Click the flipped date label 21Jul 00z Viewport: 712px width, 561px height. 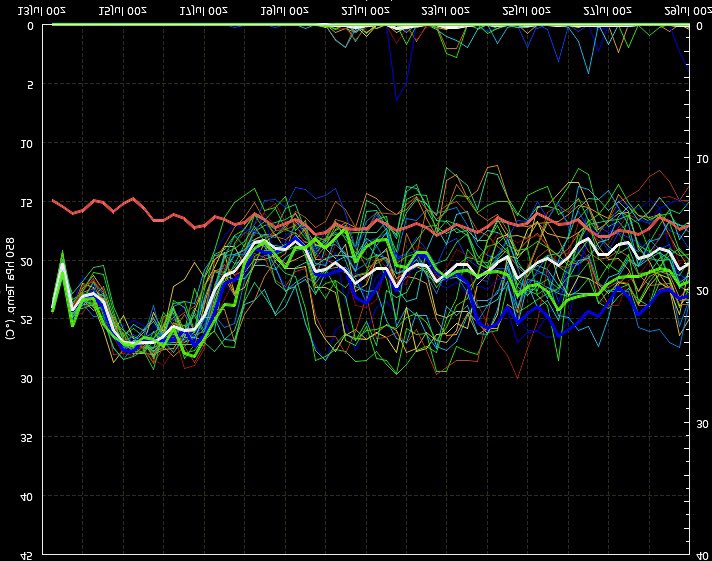pyautogui.click(x=366, y=11)
